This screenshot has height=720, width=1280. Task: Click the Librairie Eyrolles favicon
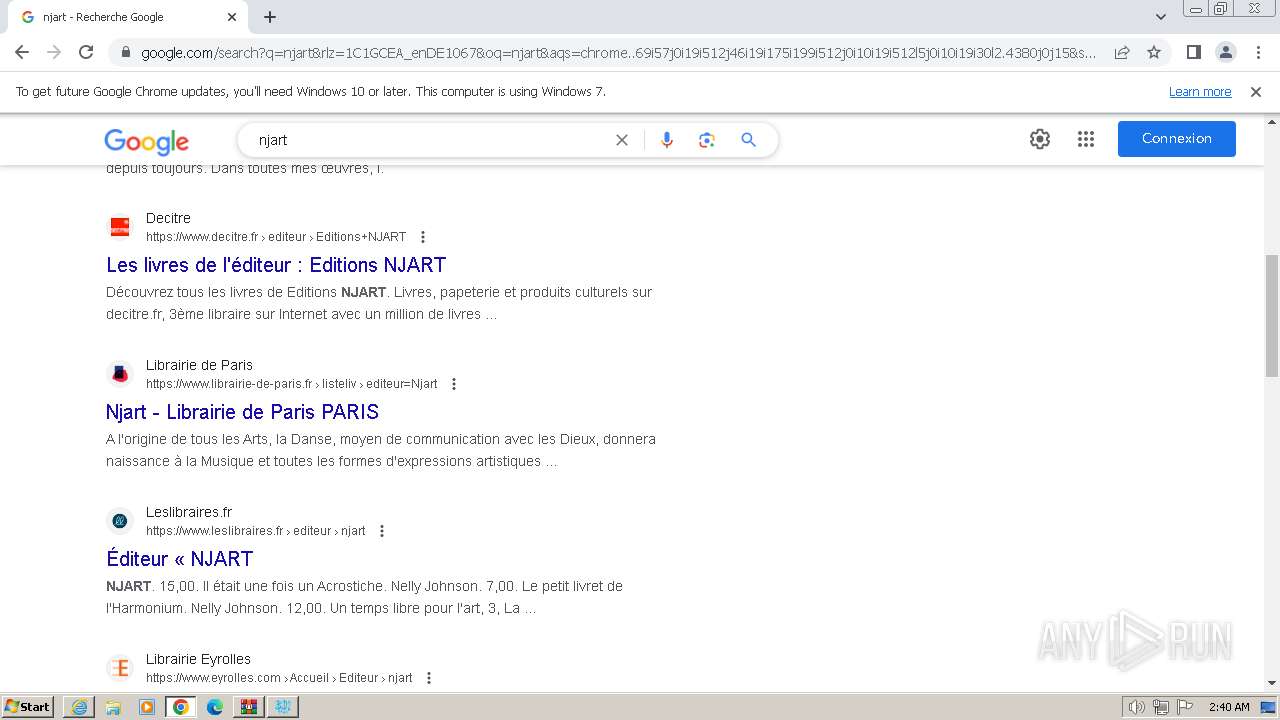[x=120, y=668]
